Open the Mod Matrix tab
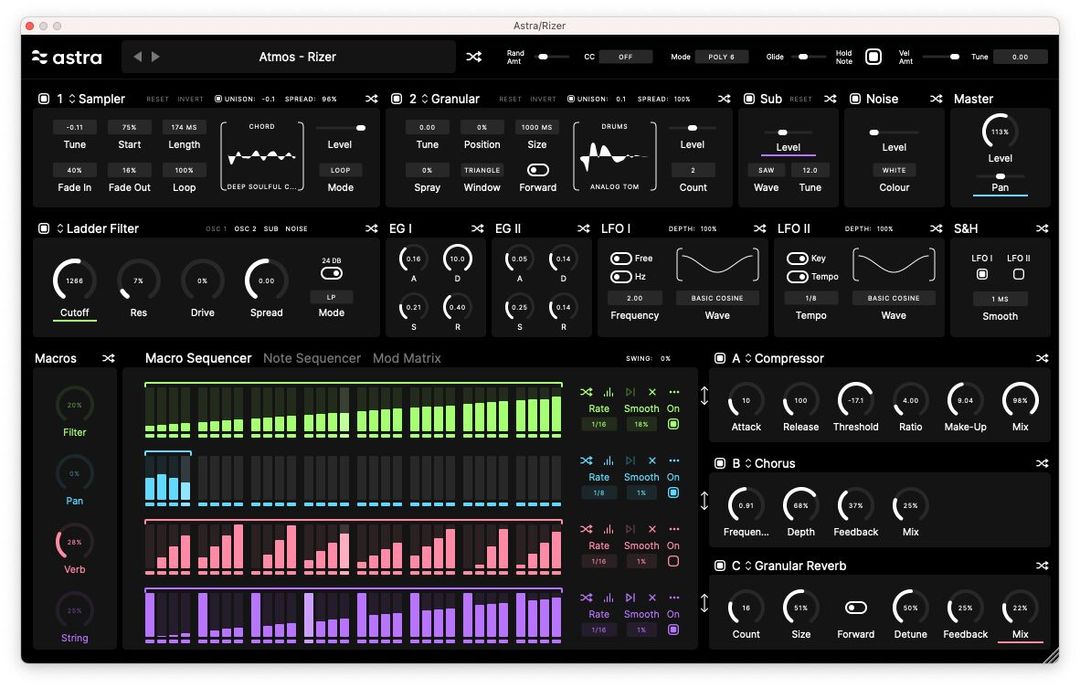This screenshot has height=688, width=1080. (406, 358)
